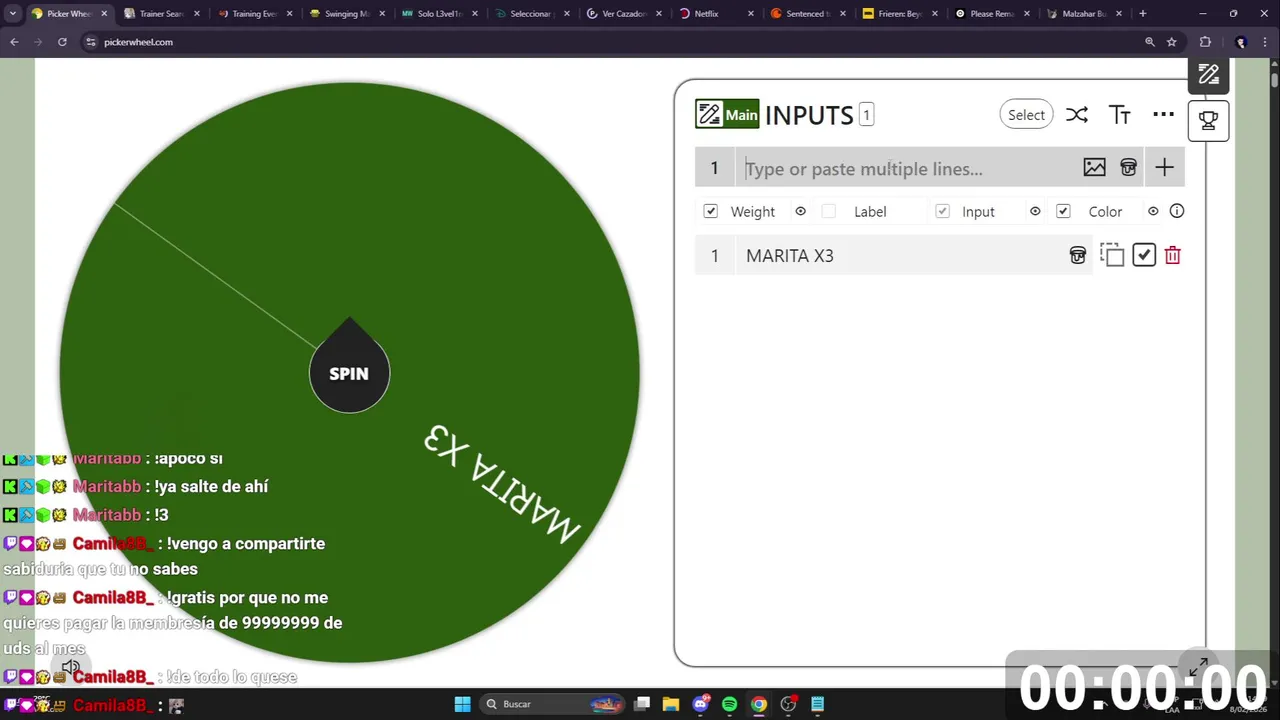Open the browser zoom magnifier icon
Image resolution: width=1280 pixels, height=720 pixels.
point(1150,42)
